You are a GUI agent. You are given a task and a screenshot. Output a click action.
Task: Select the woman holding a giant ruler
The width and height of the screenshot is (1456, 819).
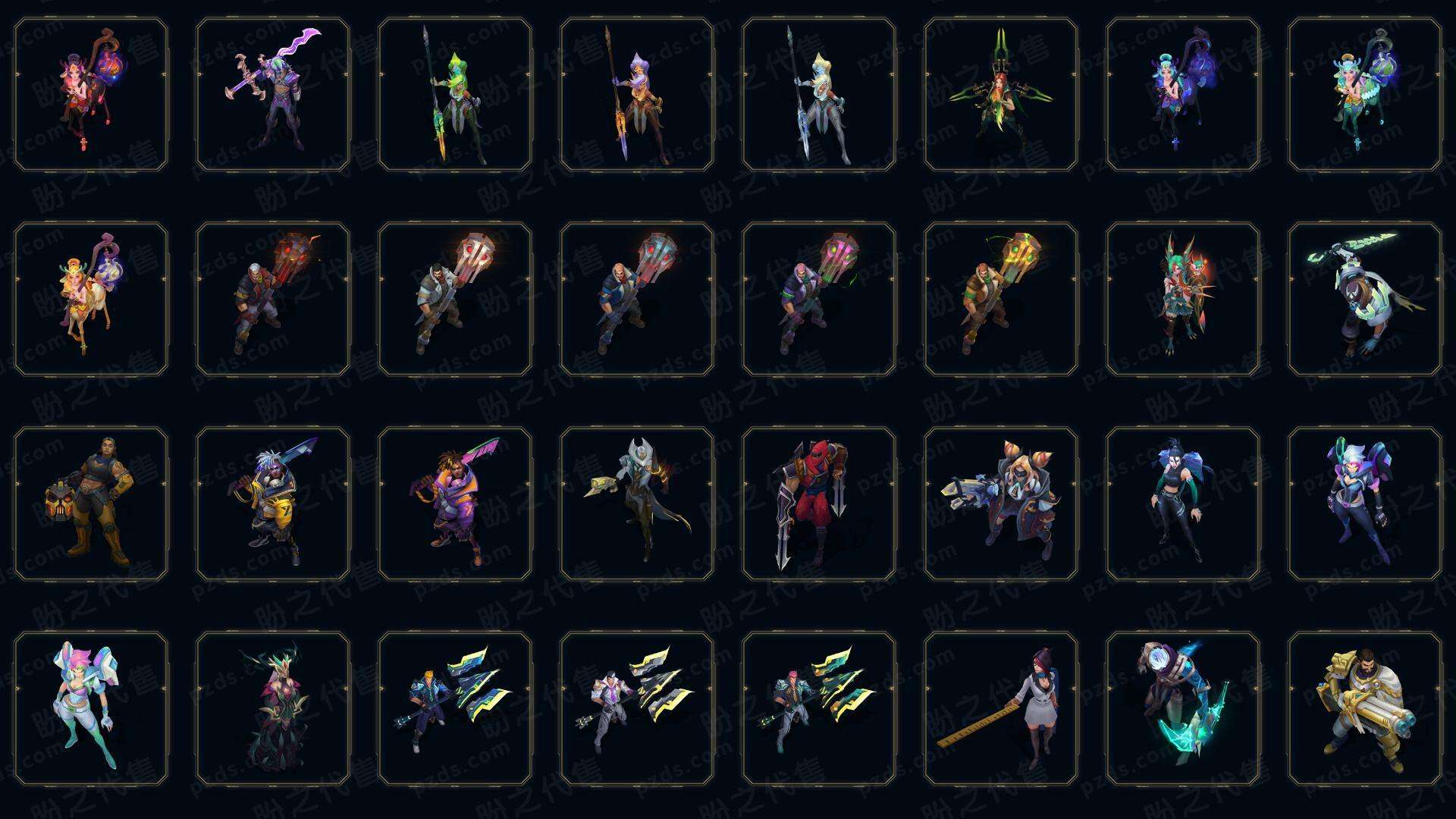[1001, 708]
